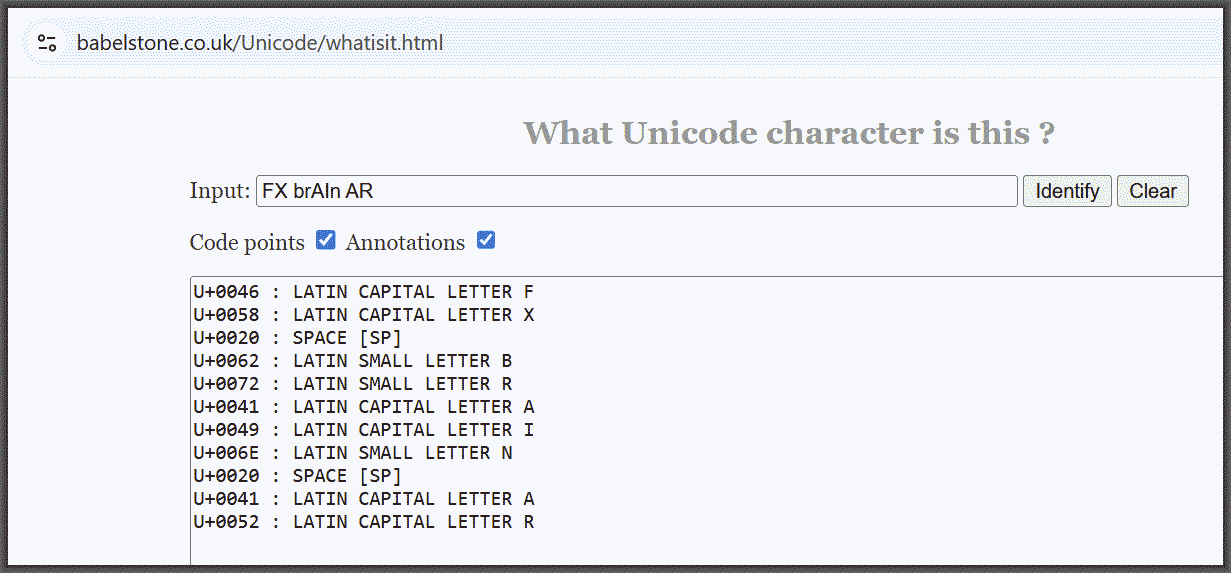Viewport: 1231px width, 573px height.
Task: Click the site information icon in address bar
Action: [47, 43]
